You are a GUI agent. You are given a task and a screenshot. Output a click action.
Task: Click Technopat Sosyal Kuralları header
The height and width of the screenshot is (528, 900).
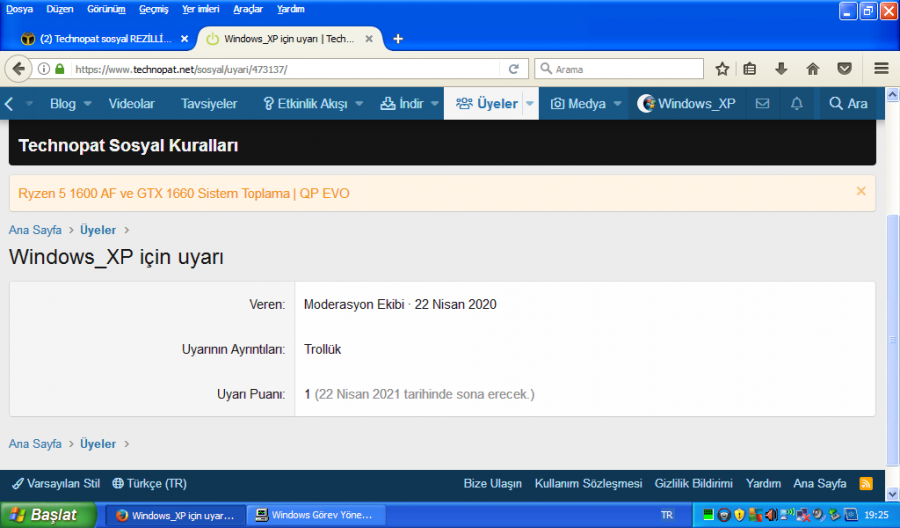[129, 145]
